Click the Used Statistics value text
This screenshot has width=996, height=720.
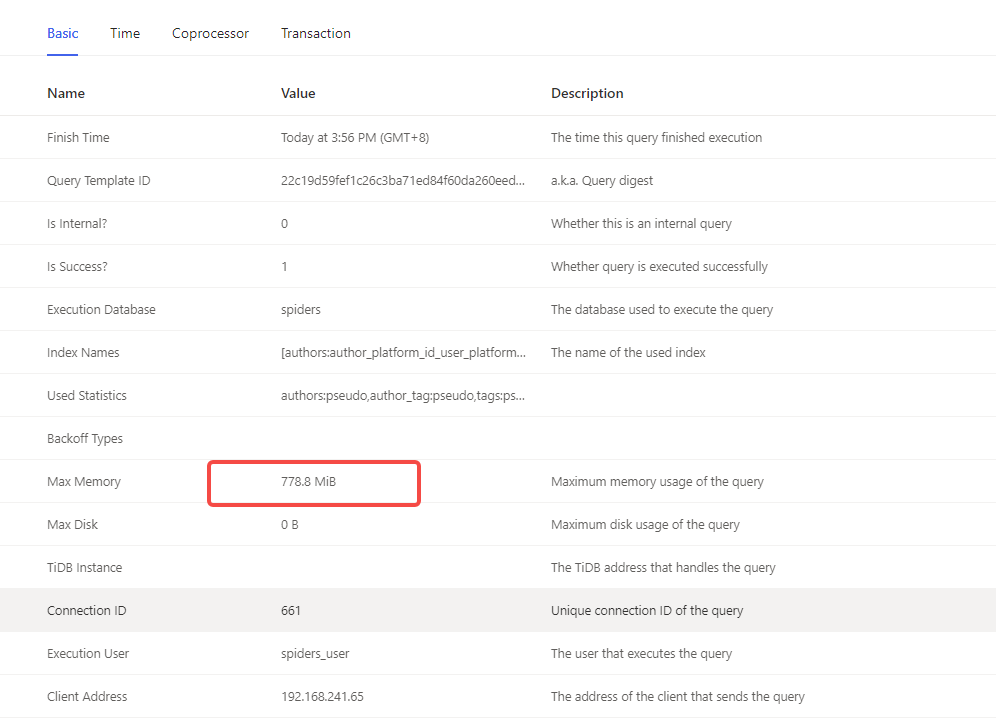pos(403,396)
